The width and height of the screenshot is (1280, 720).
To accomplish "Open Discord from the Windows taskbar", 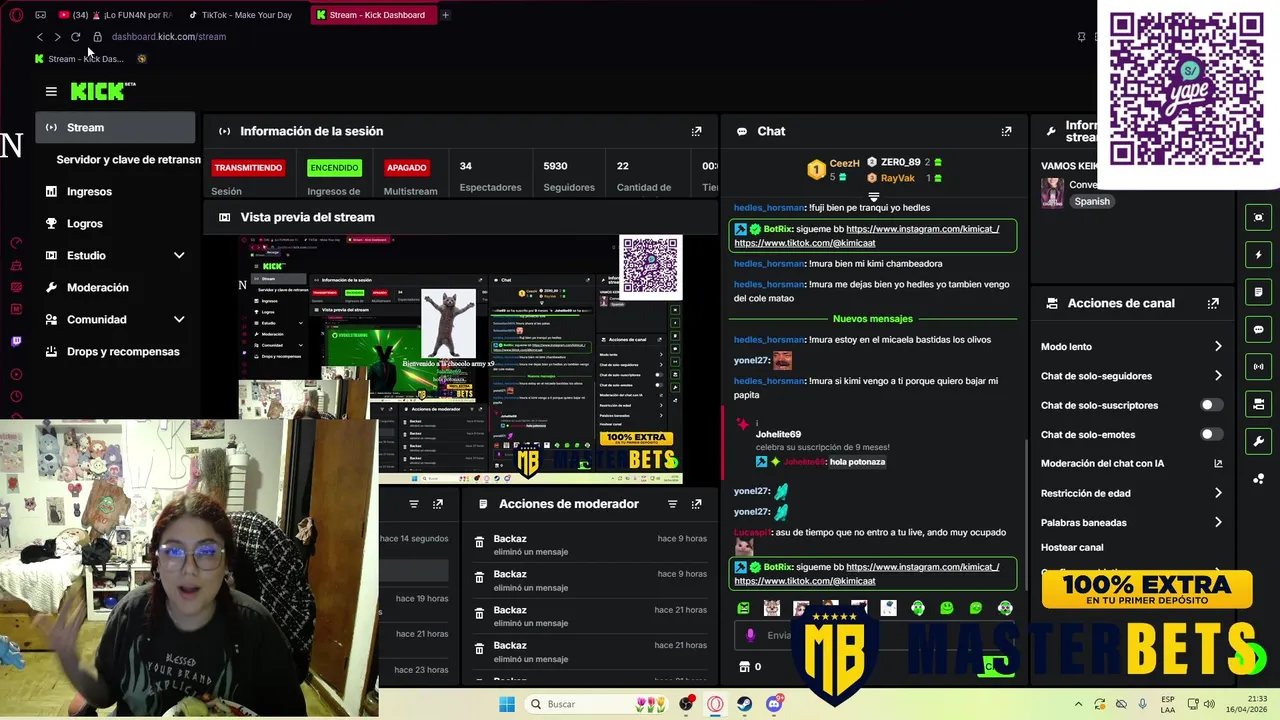I will pos(774,704).
